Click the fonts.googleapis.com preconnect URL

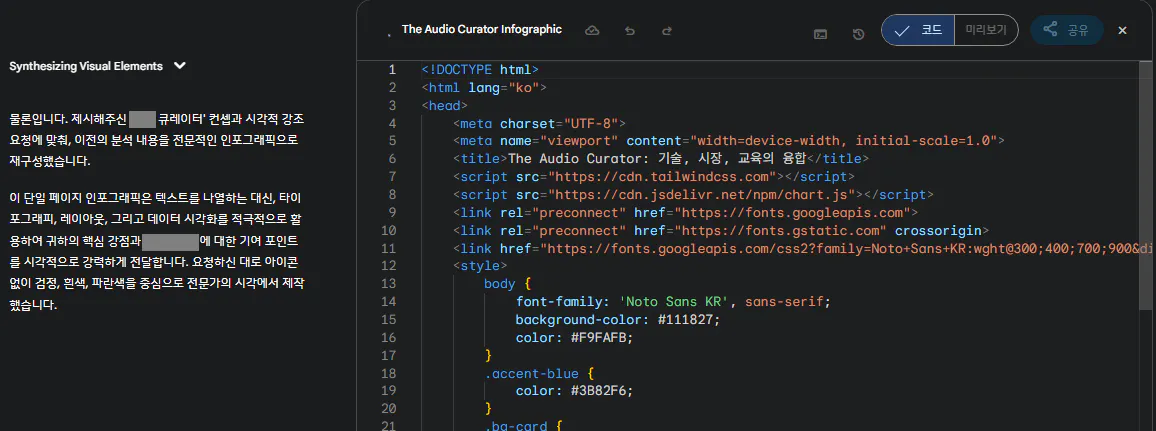pyautogui.click(x=798, y=213)
